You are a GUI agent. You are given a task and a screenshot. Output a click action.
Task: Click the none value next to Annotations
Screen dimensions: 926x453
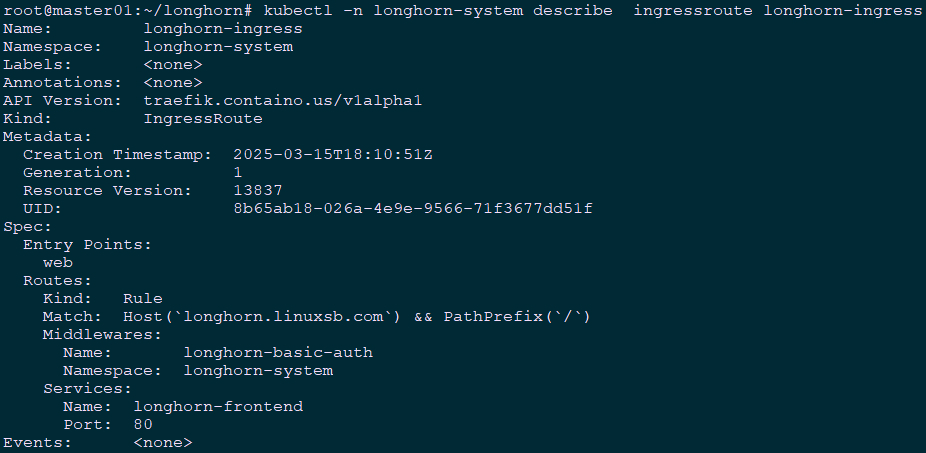[173, 83]
